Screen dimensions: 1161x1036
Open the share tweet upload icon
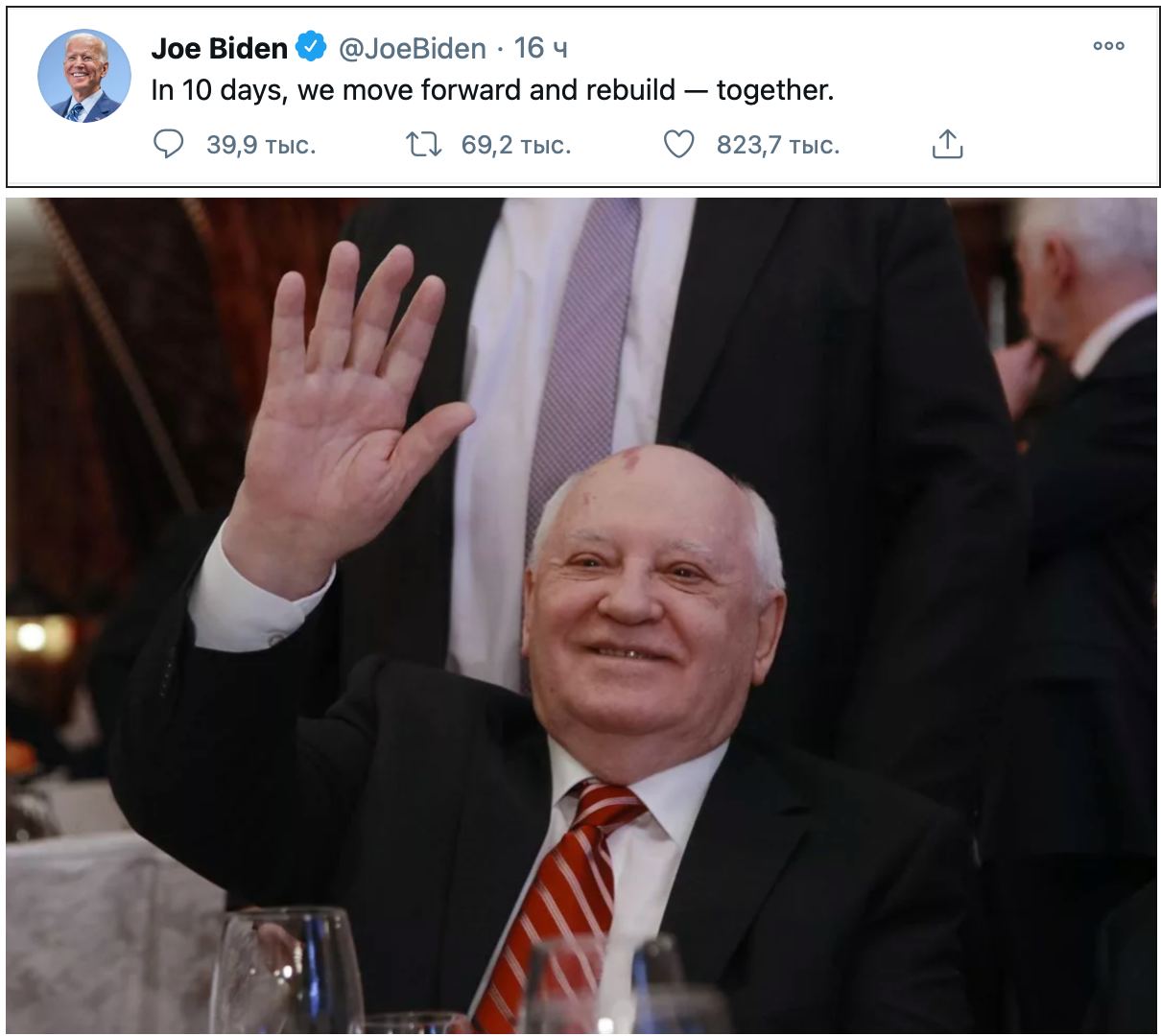click(947, 144)
